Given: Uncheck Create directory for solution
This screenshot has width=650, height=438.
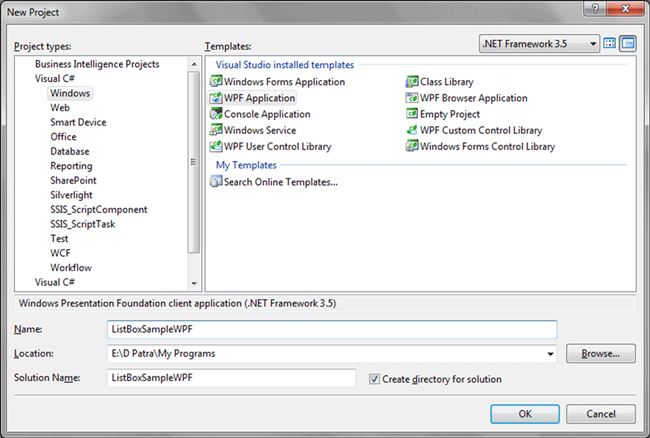Looking at the screenshot, I should point(375,379).
